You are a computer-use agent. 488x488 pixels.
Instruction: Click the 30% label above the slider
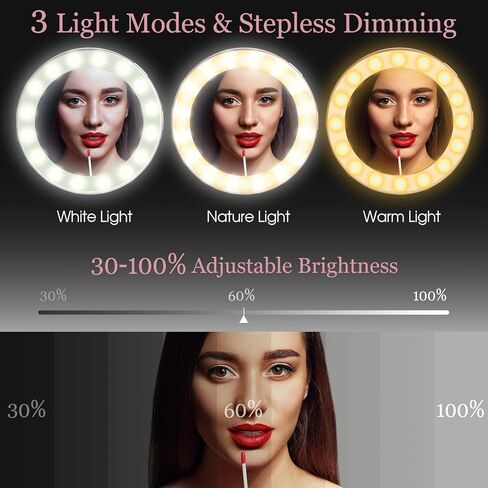click(53, 296)
